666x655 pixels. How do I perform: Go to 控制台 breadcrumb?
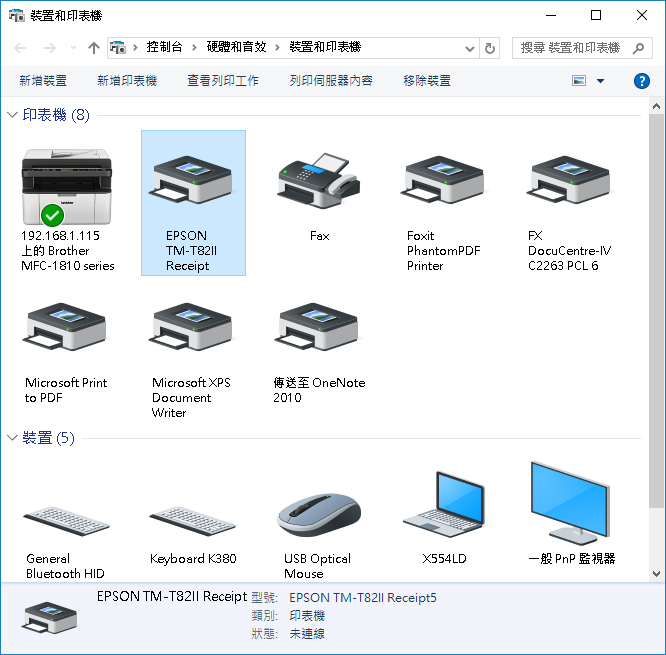(164, 47)
